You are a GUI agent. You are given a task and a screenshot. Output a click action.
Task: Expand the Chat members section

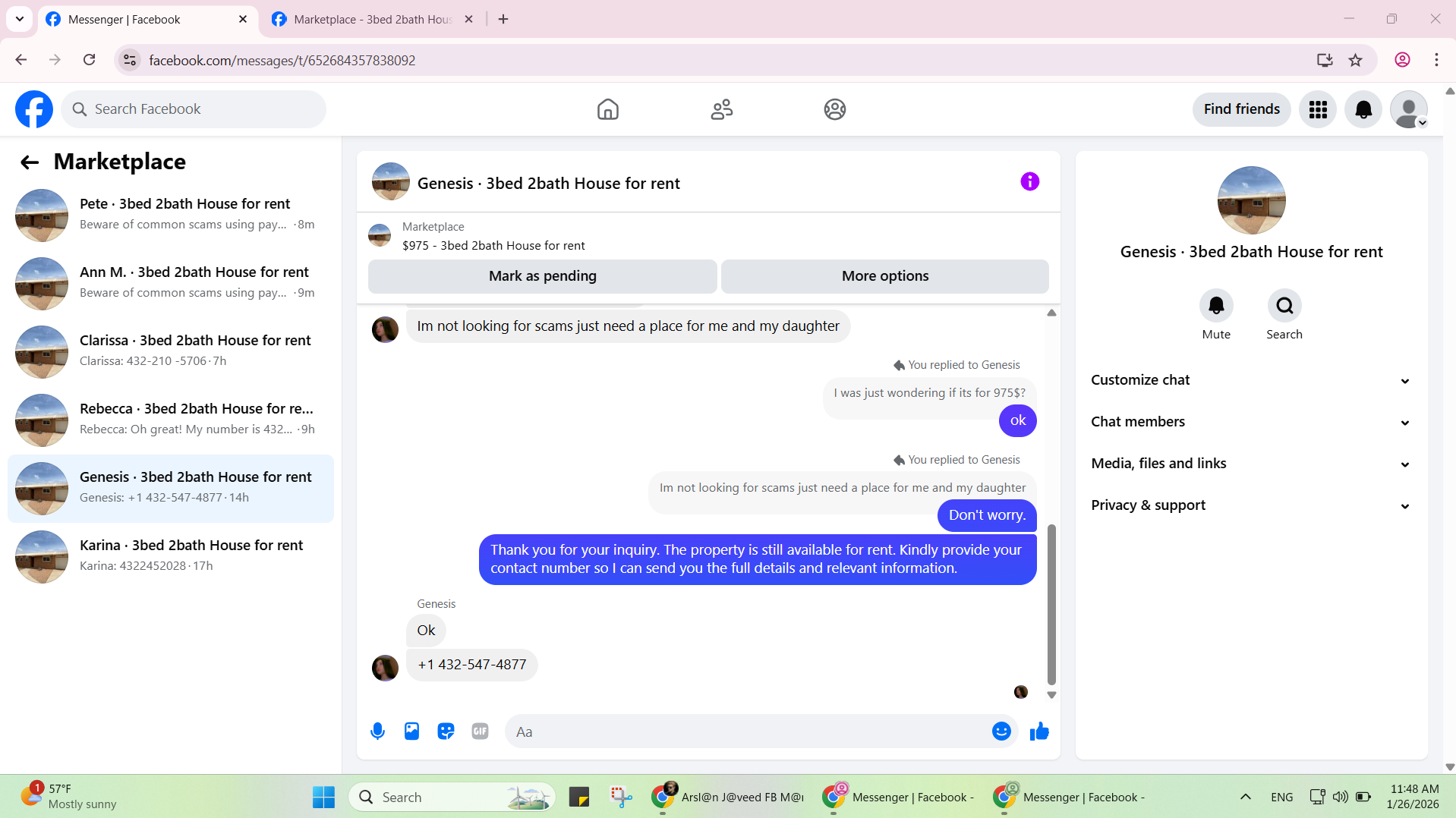click(1251, 422)
